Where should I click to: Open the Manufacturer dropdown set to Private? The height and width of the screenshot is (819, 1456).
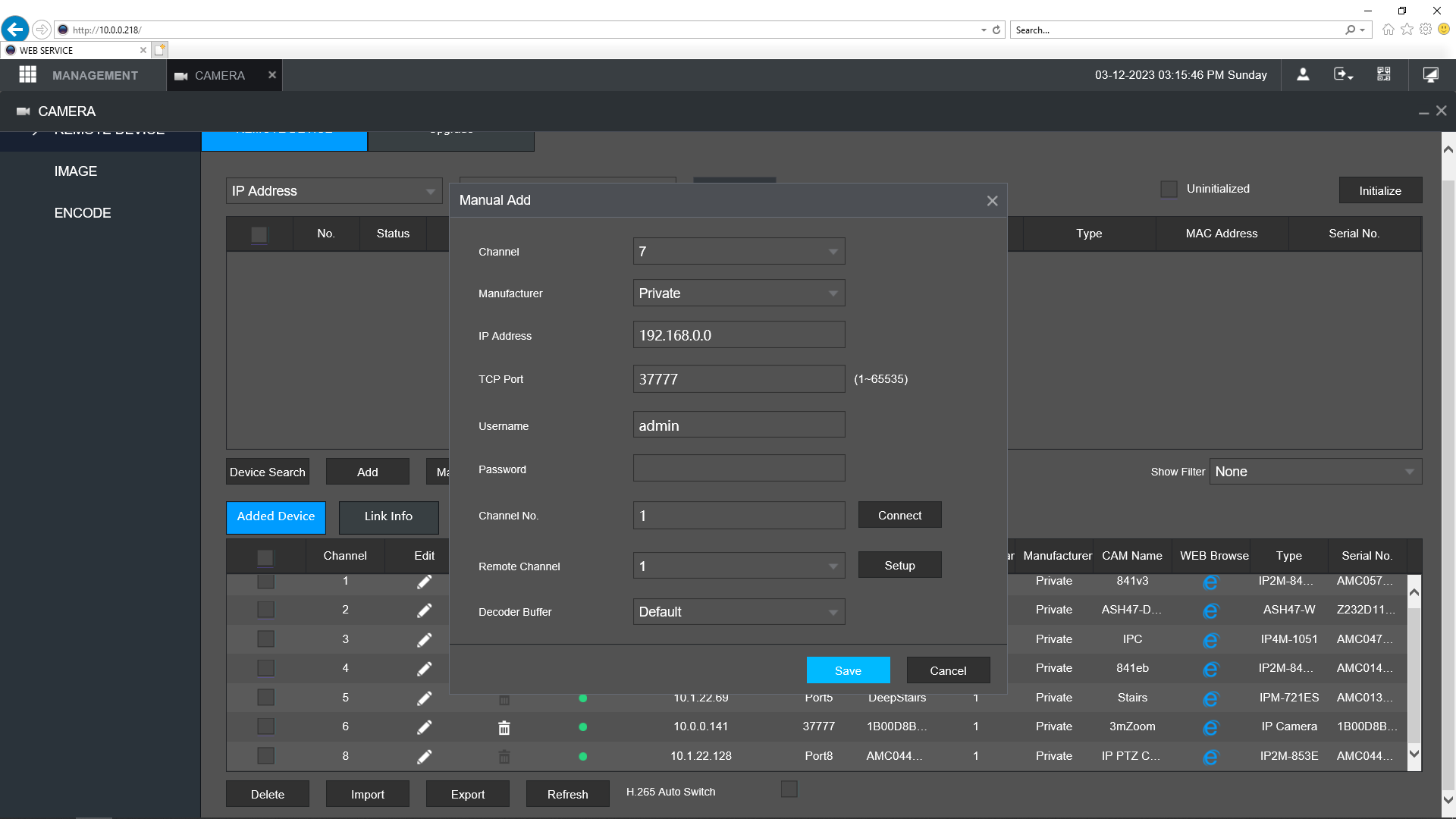pyautogui.click(x=739, y=293)
